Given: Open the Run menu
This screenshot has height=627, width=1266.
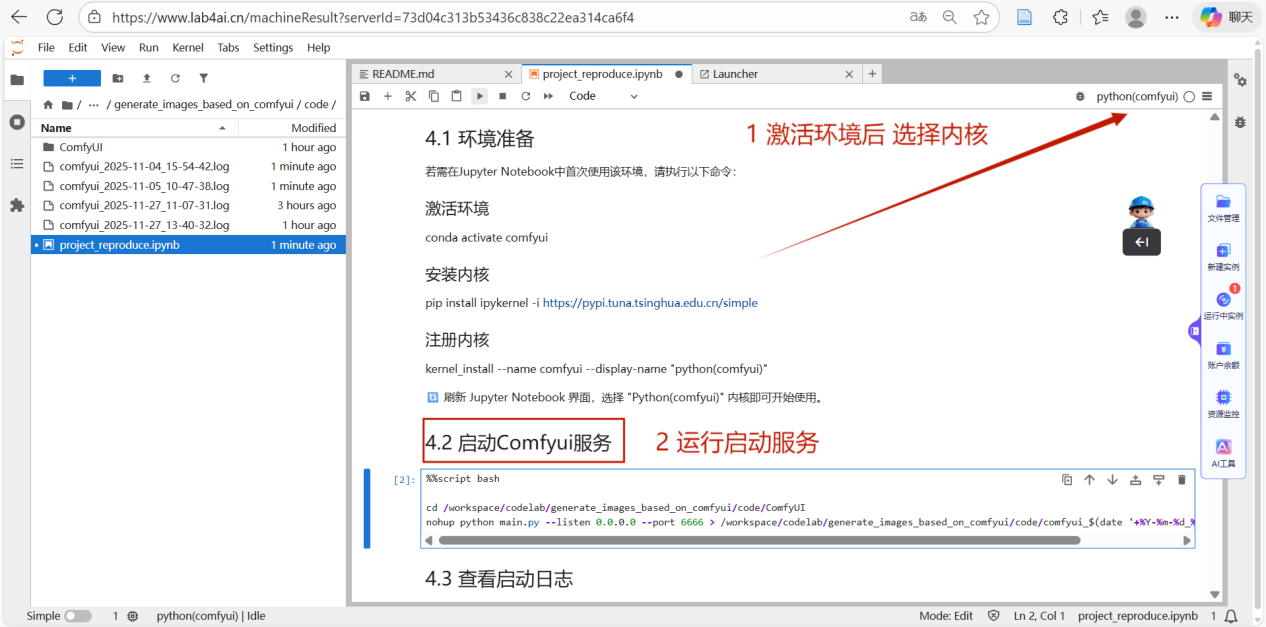Looking at the screenshot, I should pos(149,47).
